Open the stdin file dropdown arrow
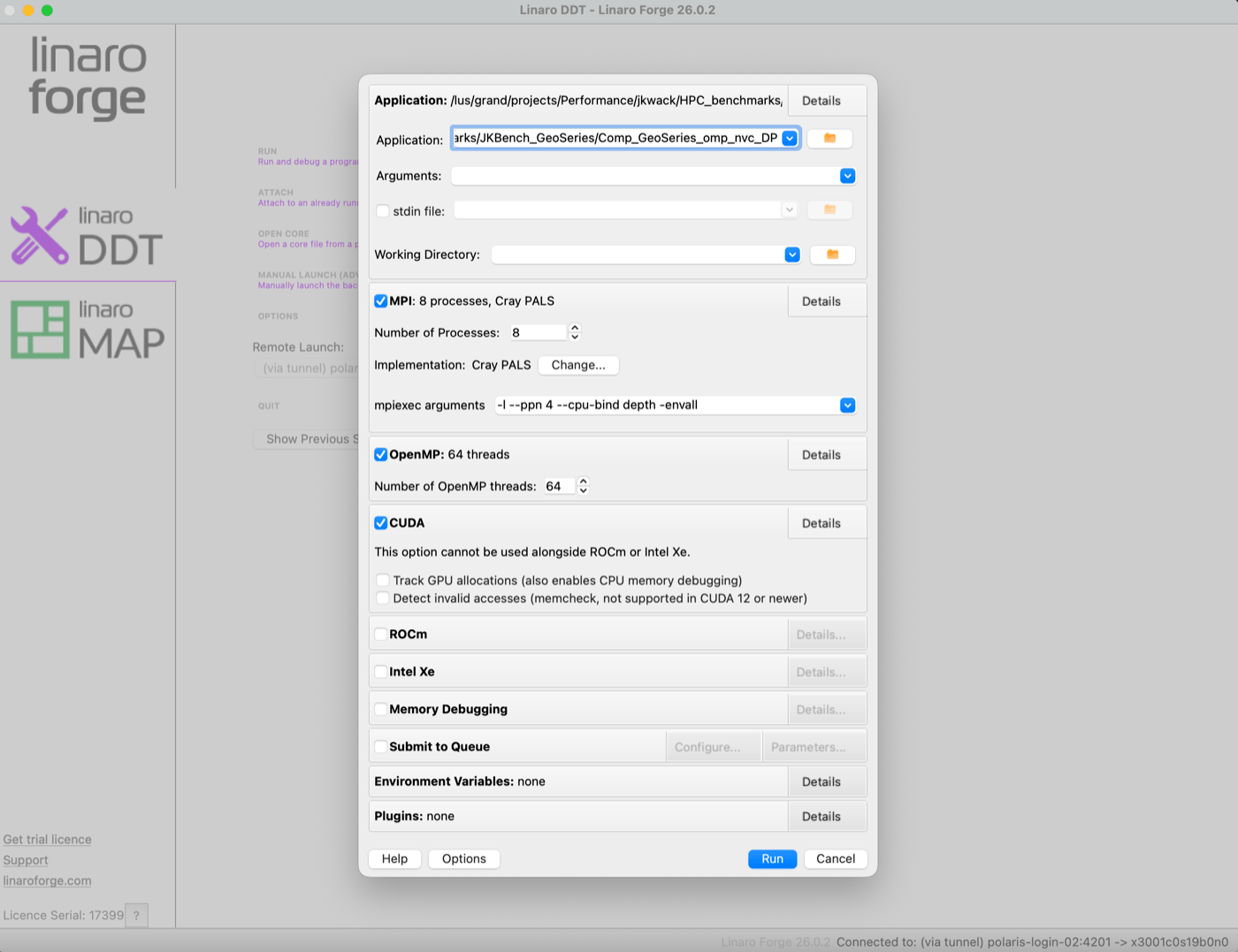 [789, 210]
